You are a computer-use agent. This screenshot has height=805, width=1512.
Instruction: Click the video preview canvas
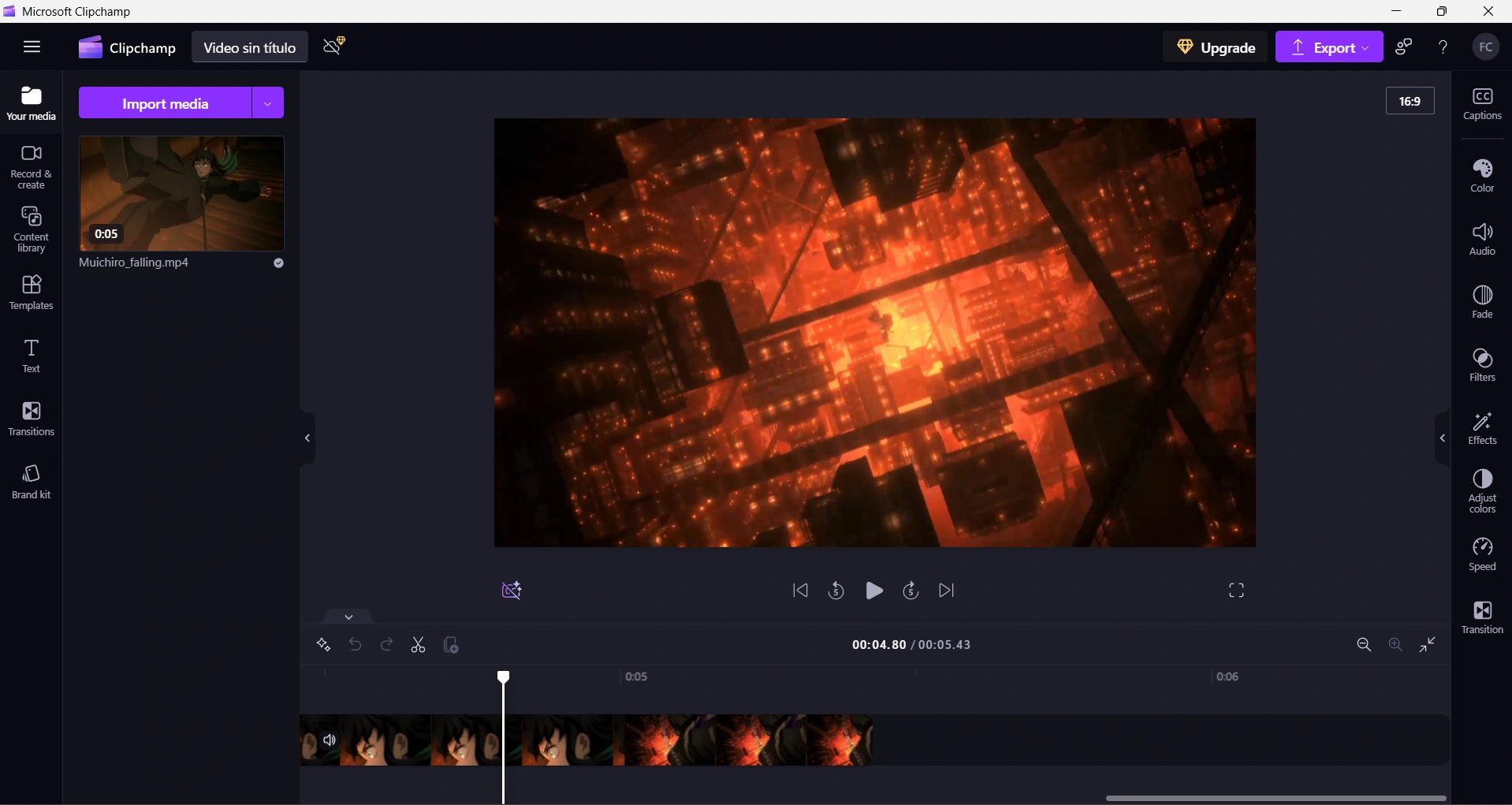[x=874, y=333]
